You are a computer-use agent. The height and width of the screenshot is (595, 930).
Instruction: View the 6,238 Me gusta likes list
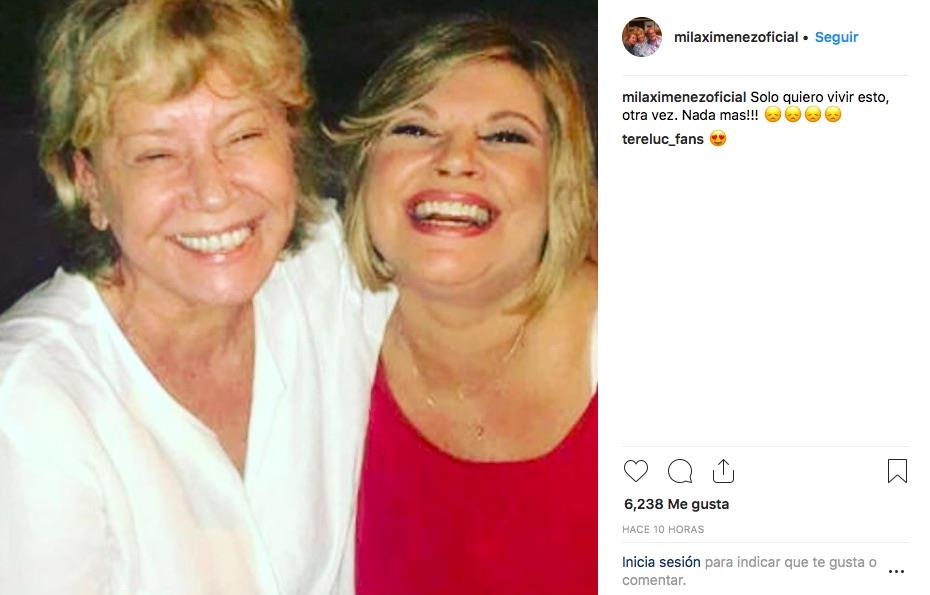tap(676, 504)
